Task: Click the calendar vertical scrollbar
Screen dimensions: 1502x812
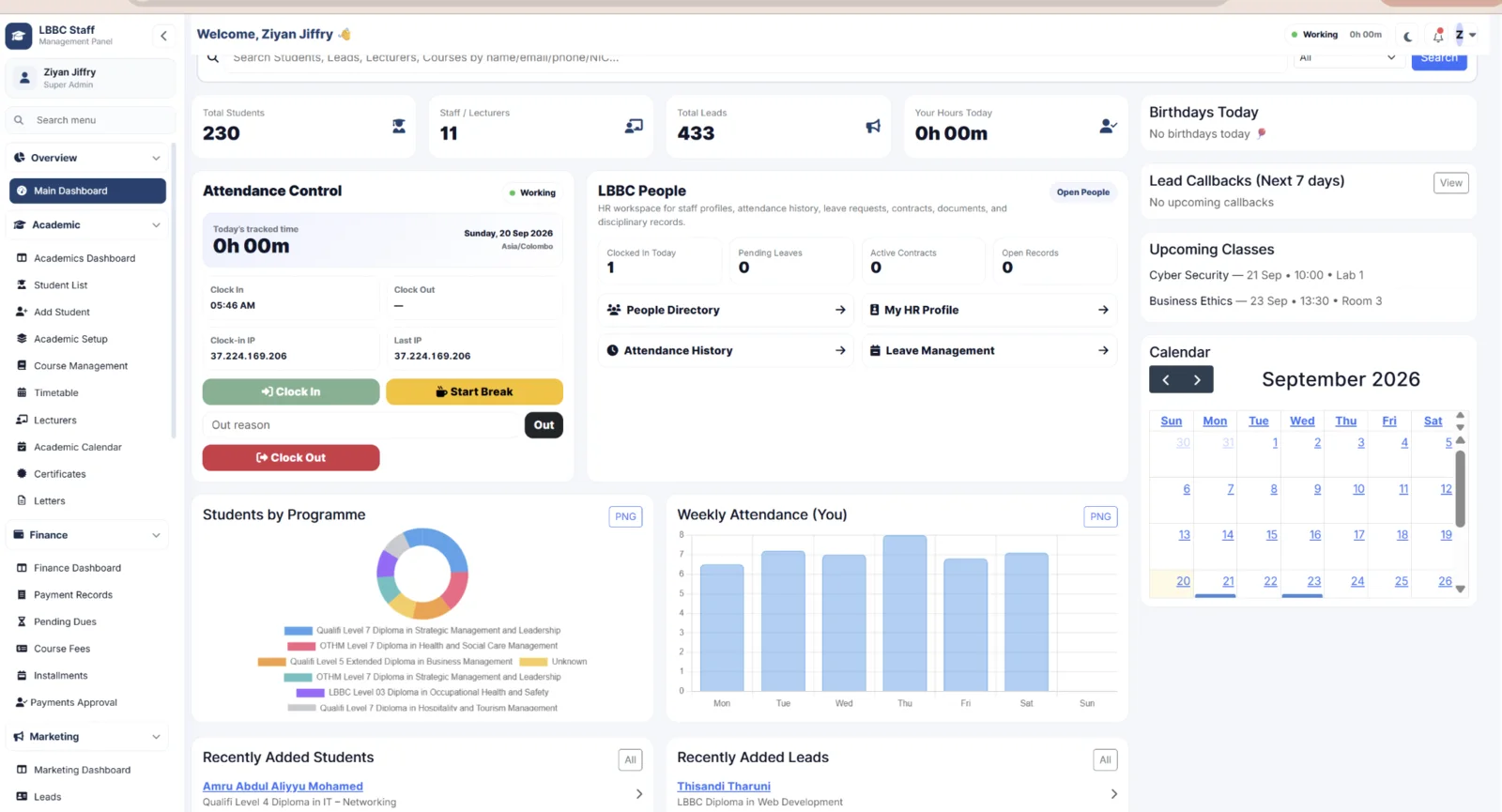Action: click(x=1460, y=489)
